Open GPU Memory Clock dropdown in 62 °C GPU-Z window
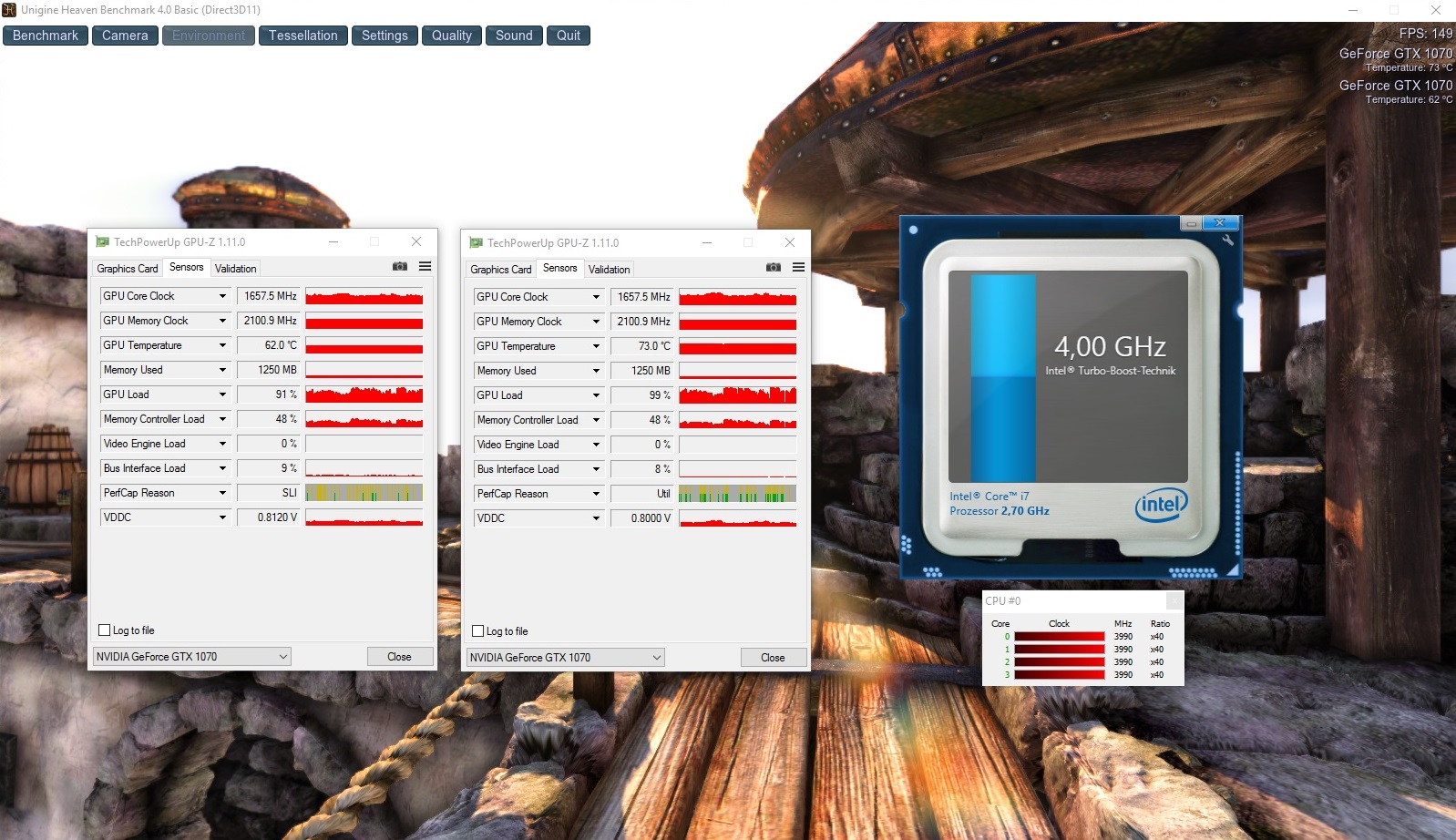The image size is (1456, 840). click(222, 321)
